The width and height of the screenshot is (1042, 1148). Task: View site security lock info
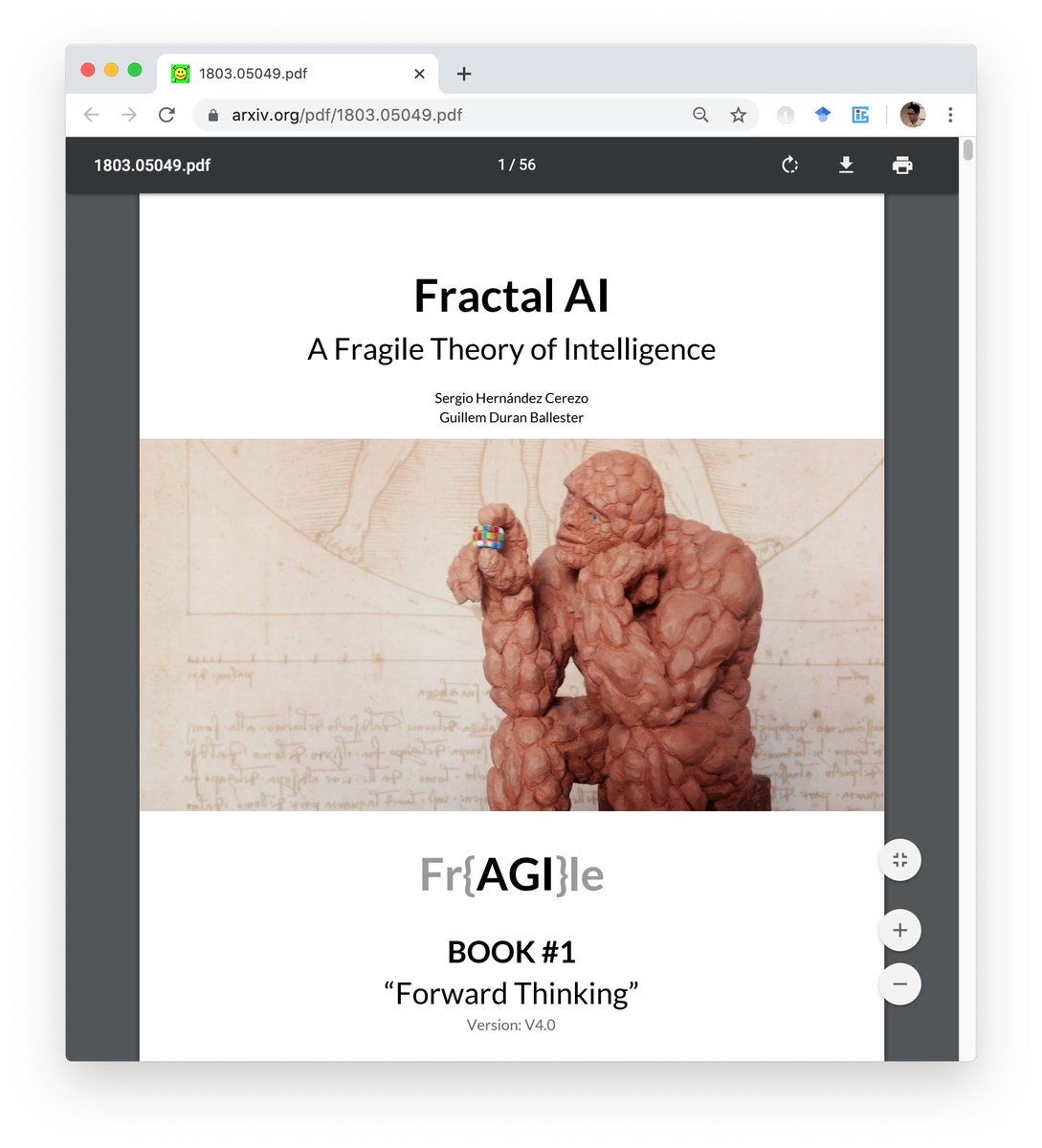212,115
